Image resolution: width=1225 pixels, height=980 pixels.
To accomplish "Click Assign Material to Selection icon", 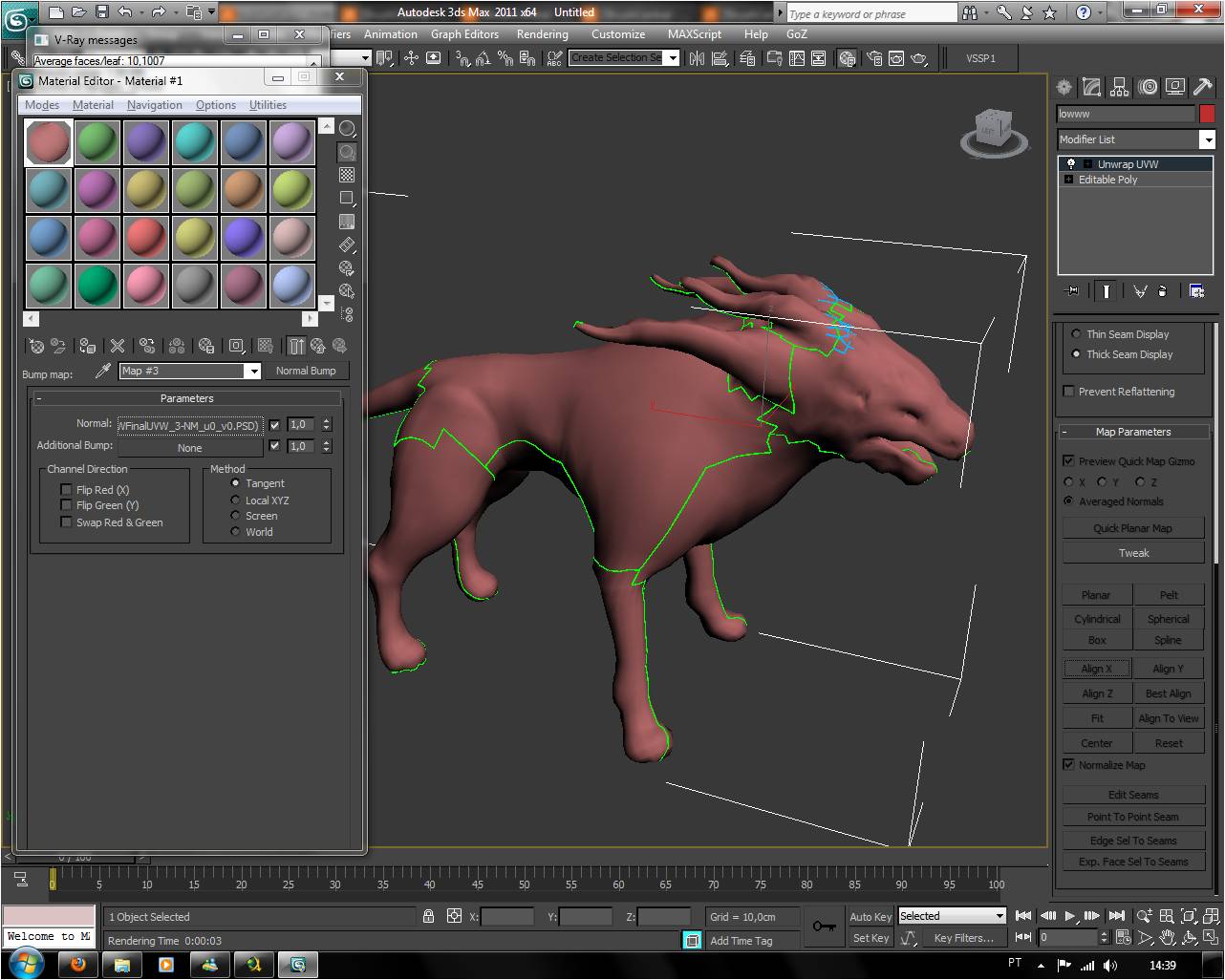I will coord(88,346).
